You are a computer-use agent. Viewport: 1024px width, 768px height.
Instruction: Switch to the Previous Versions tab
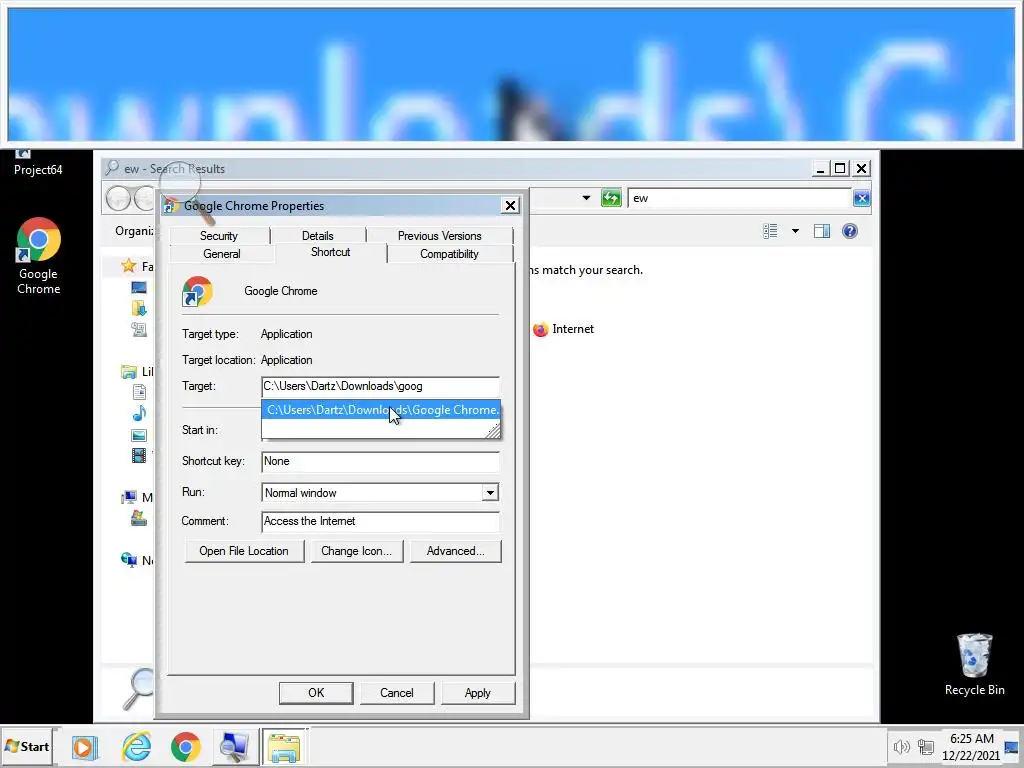click(440, 236)
